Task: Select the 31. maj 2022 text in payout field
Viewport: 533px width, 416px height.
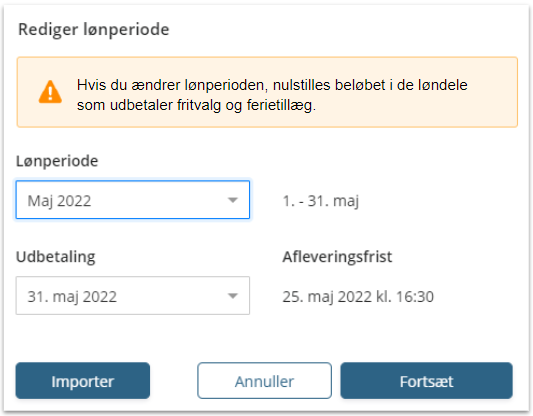Action: [72, 297]
